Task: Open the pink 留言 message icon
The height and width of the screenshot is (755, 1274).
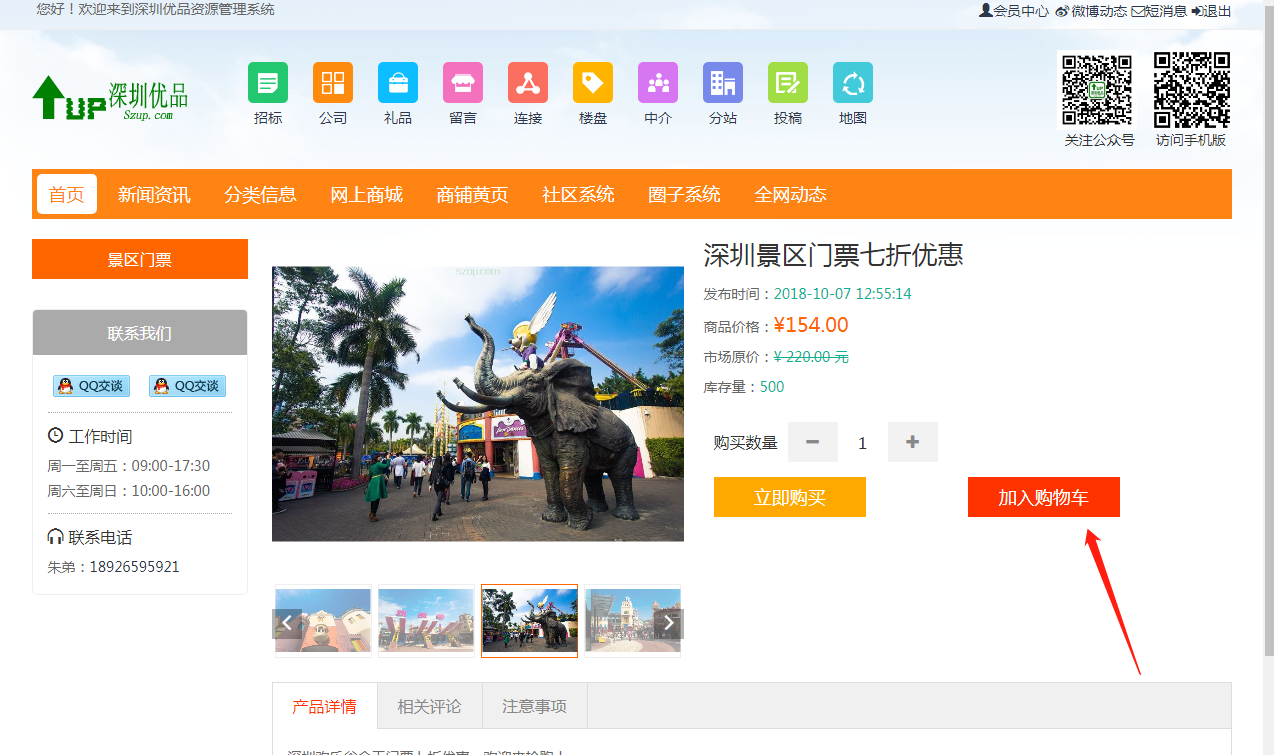Action: point(463,83)
